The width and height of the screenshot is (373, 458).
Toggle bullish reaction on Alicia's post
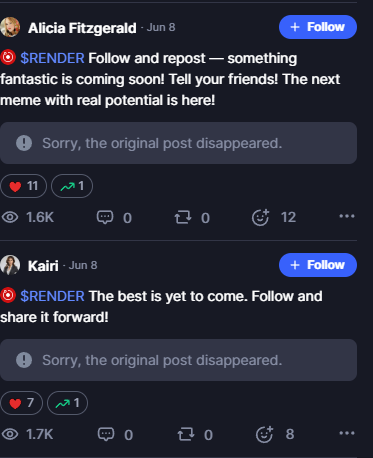pos(72,186)
